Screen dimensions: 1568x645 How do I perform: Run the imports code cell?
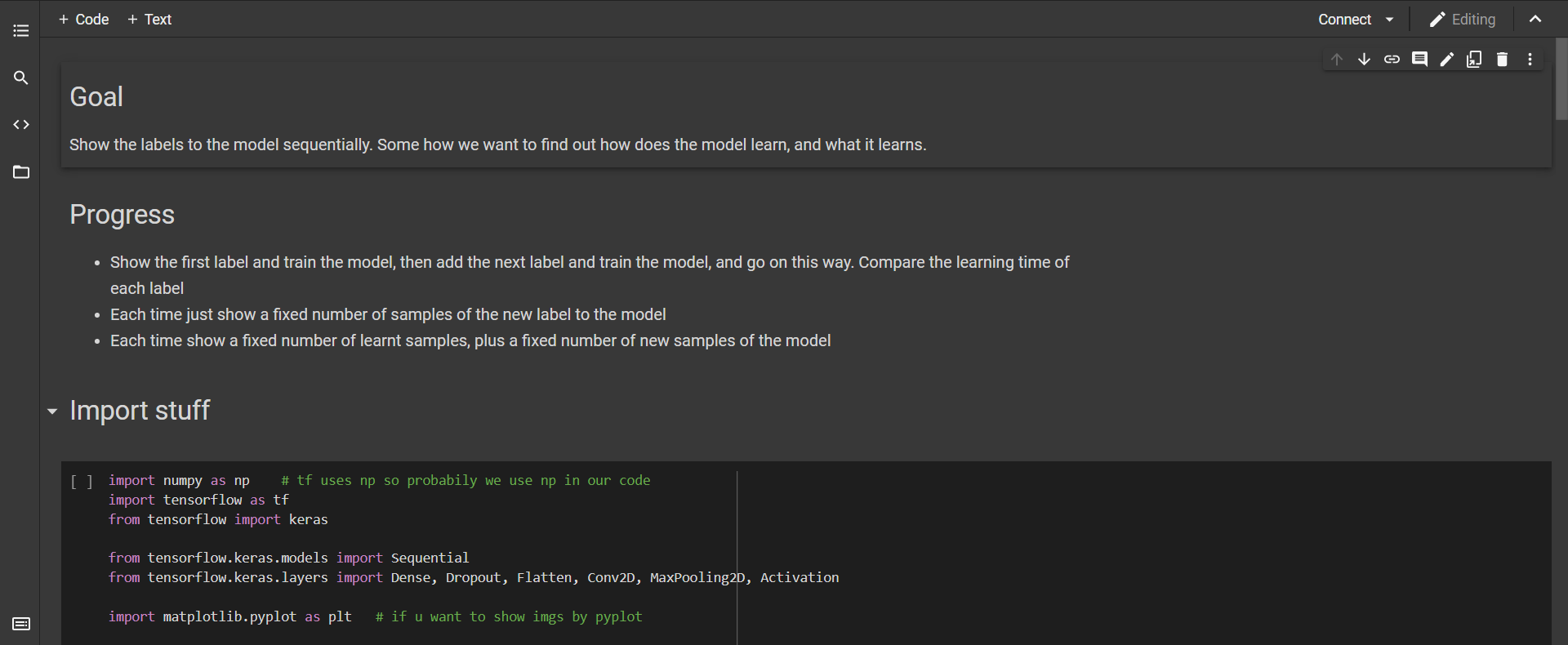pyautogui.click(x=81, y=482)
